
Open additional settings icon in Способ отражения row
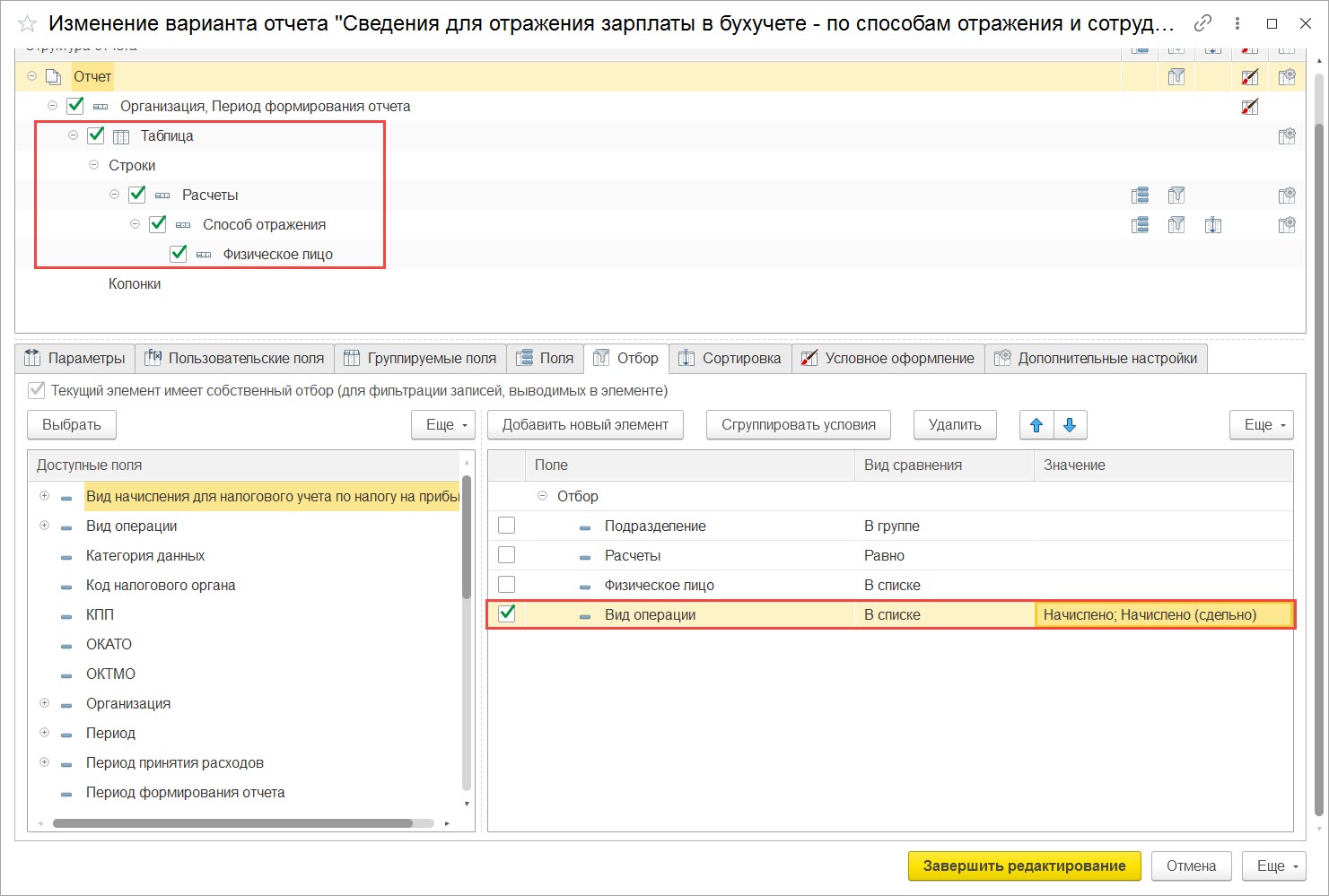coord(1287,225)
